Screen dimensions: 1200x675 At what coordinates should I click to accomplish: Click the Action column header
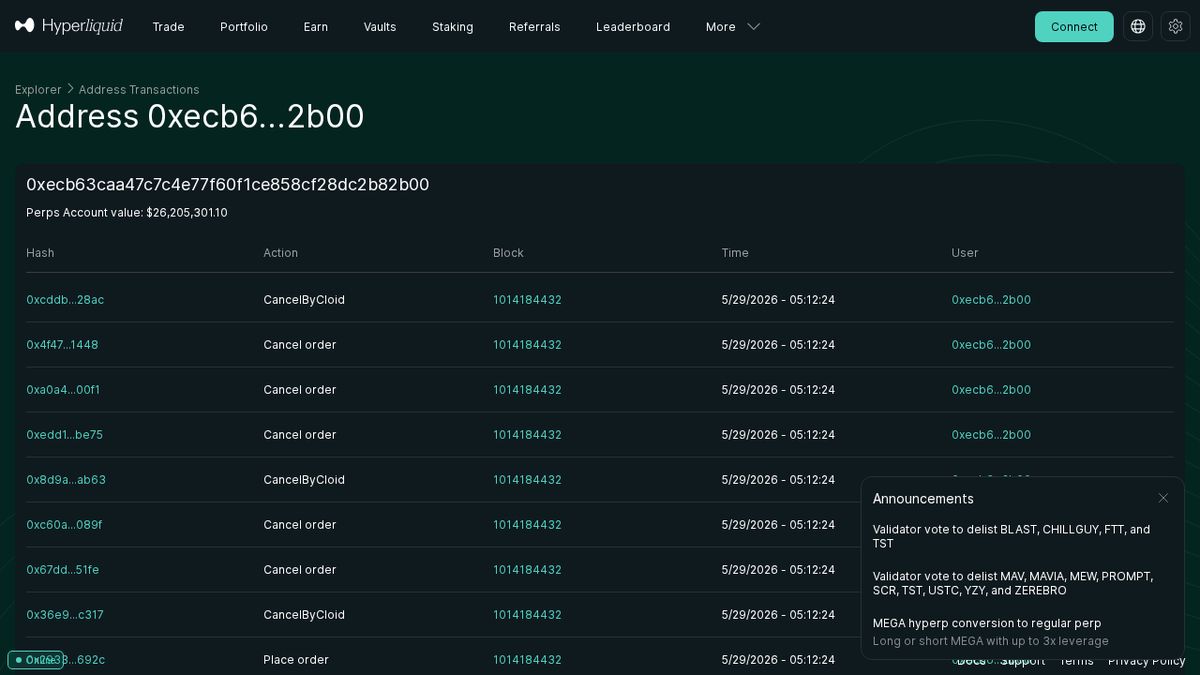(x=281, y=253)
